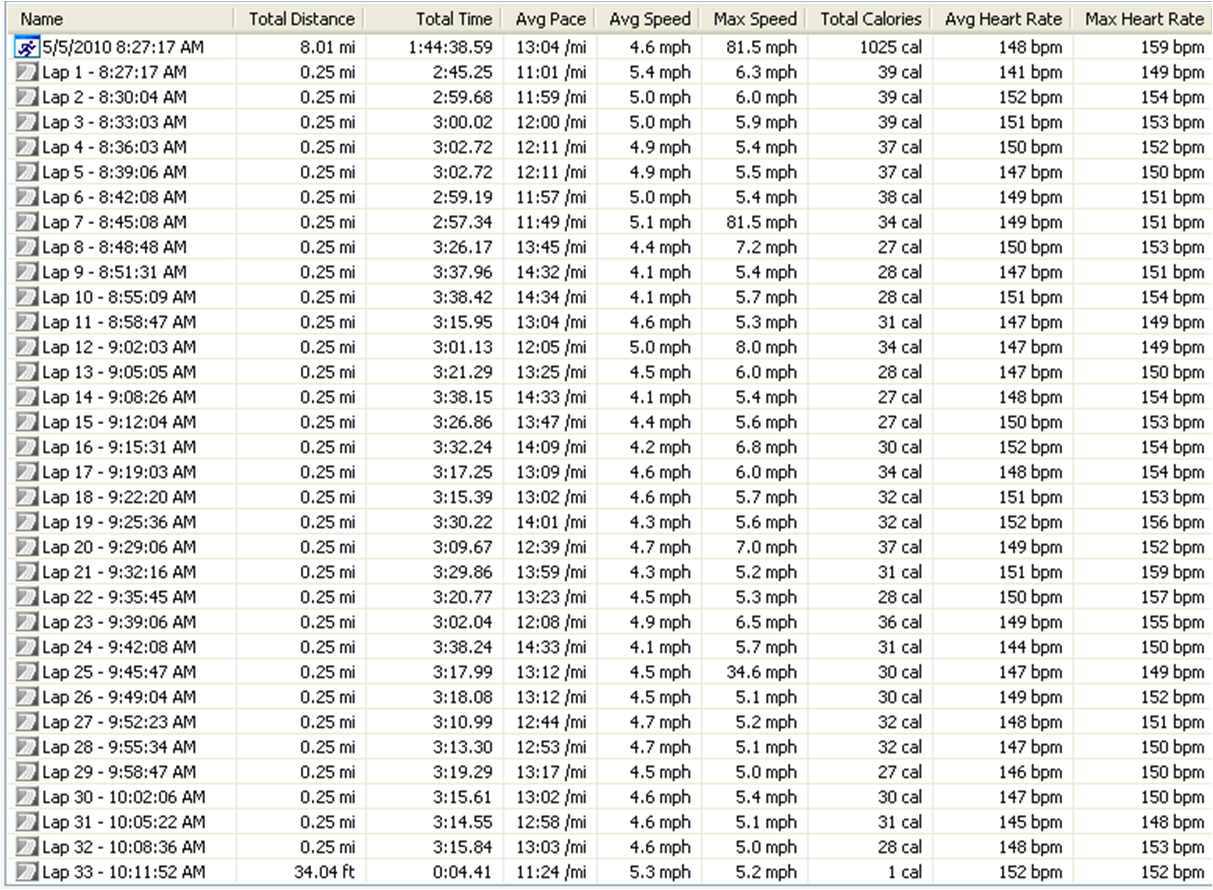
Task: Sort by the Total Time column header
Action: pos(434,19)
